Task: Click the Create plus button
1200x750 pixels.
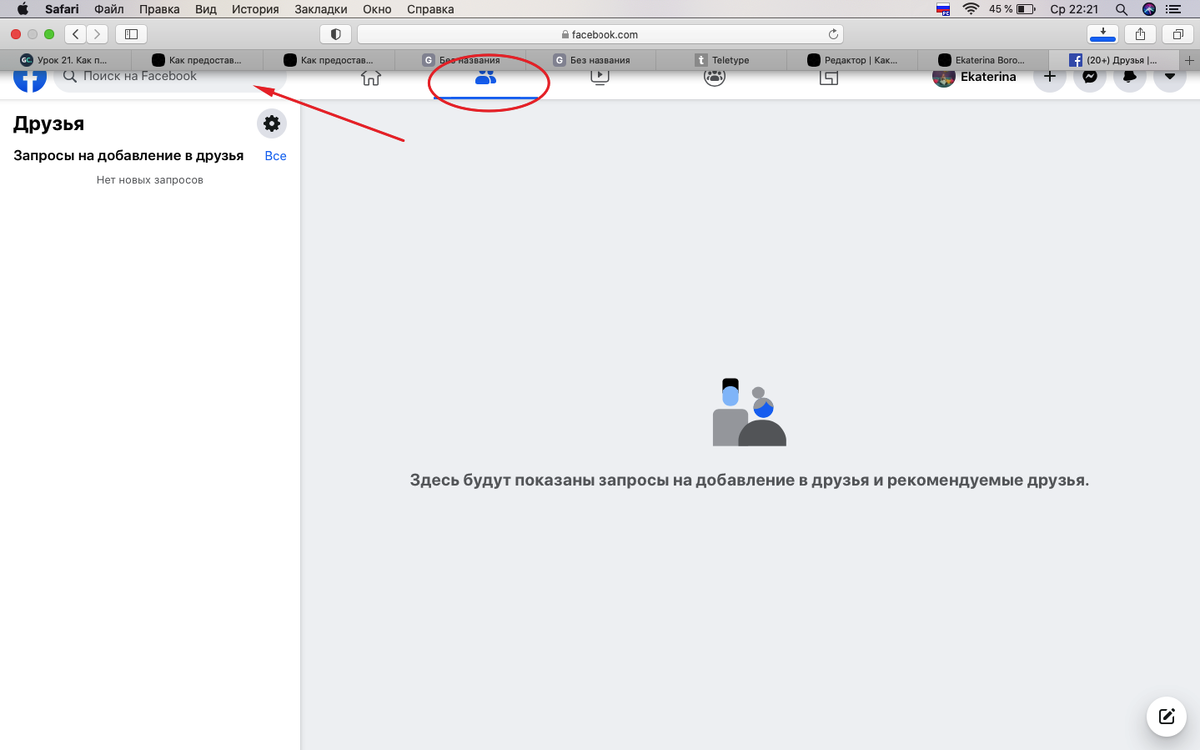Action: 1049,77
